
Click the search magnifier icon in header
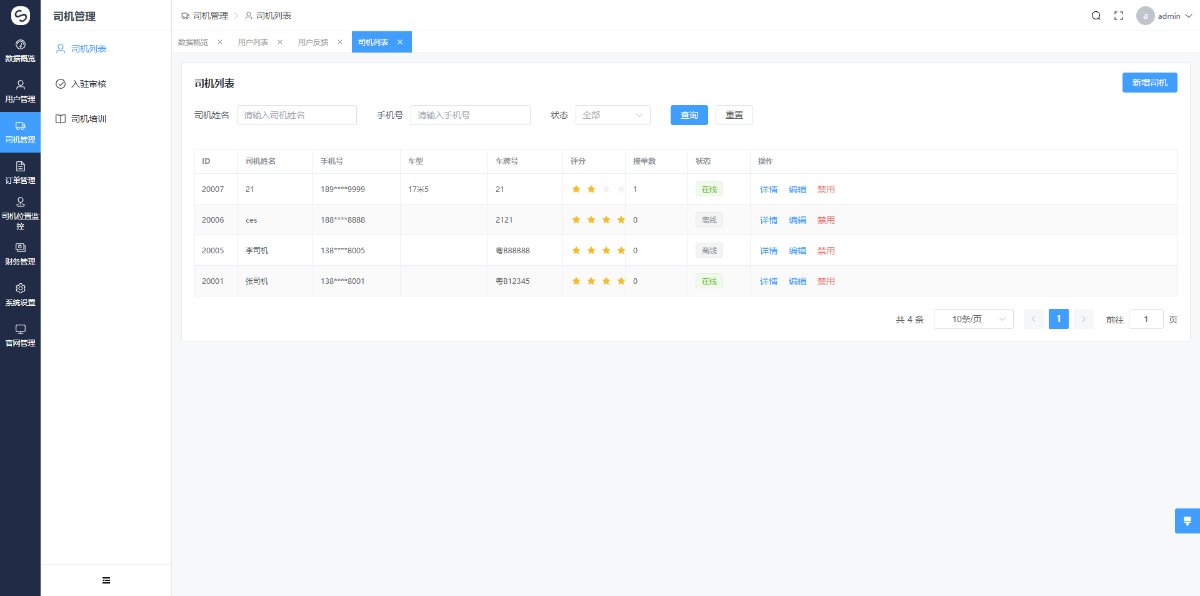1096,16
